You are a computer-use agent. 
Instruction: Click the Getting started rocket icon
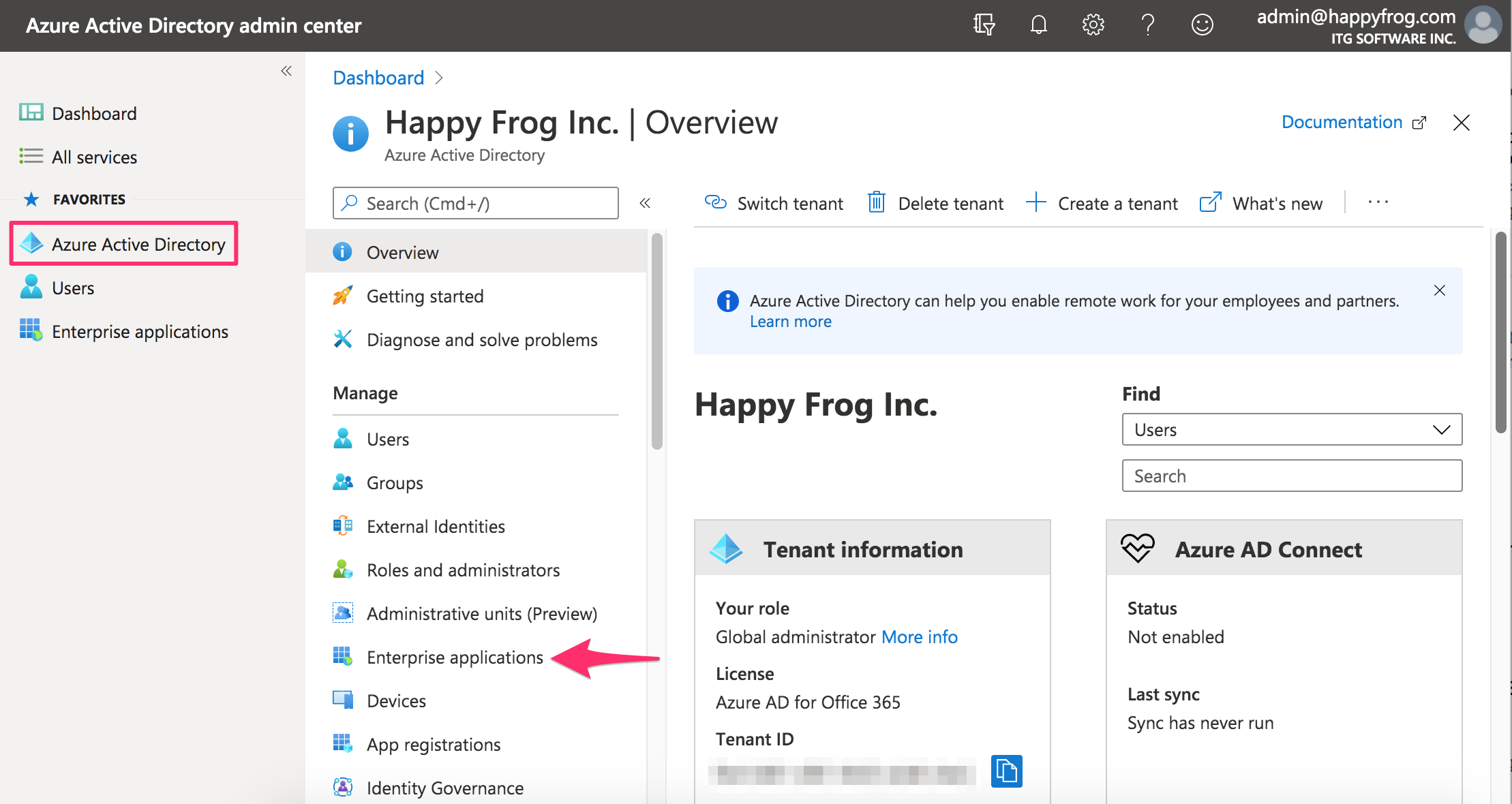click(x=342, y=296)
